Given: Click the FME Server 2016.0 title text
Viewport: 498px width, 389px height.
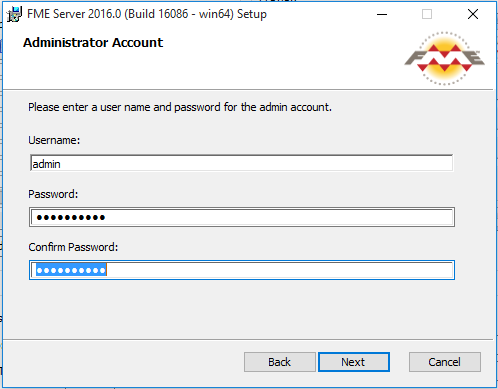Looking at the screenshot, I should pyautogui.click(x=147, y=14).
